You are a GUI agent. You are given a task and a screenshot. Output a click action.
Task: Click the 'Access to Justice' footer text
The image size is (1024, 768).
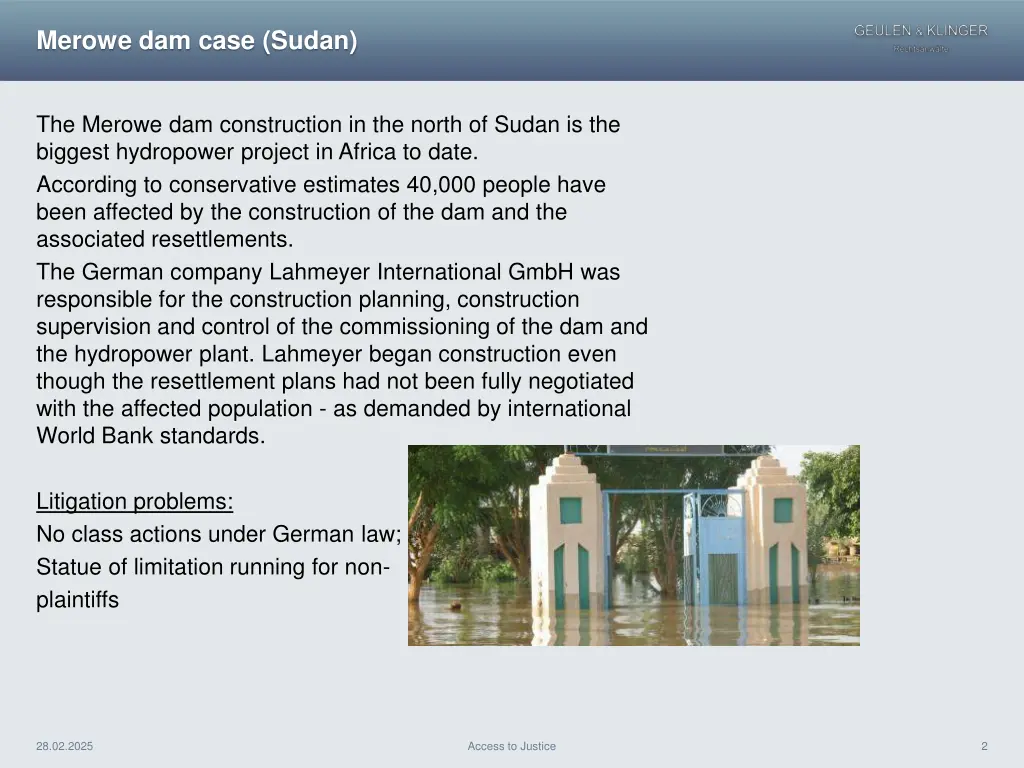coord(511,746)
